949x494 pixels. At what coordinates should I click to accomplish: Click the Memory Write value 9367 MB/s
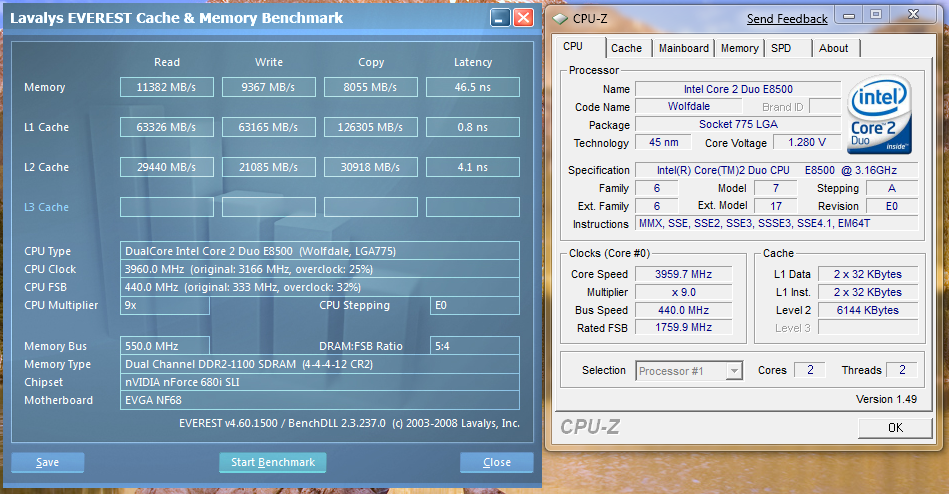coord(269,87)
